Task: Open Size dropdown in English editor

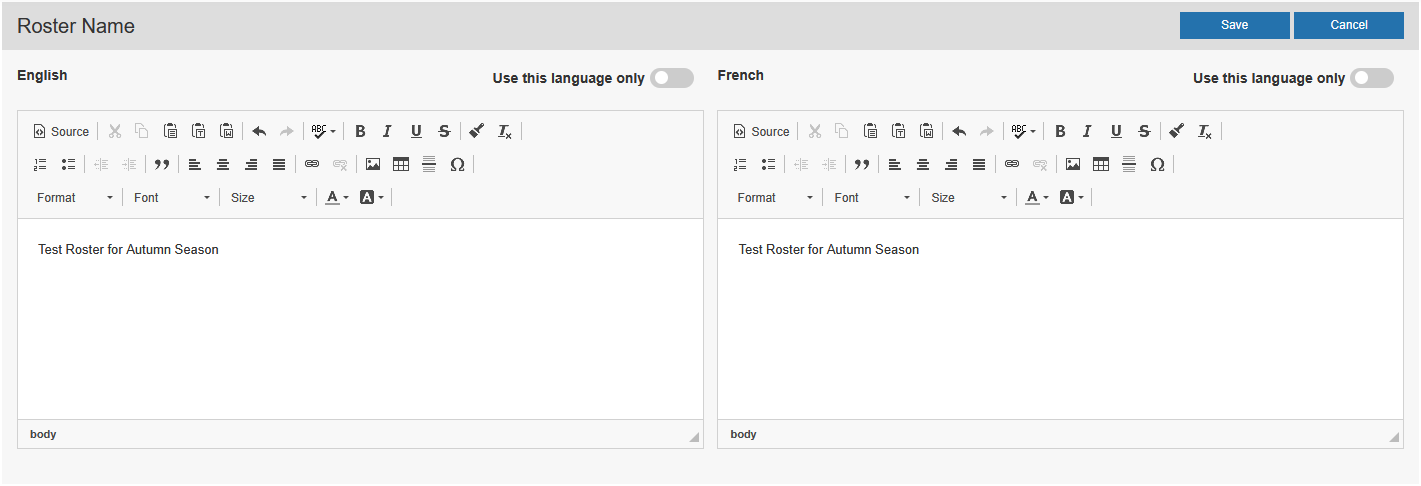Action: 268,198
